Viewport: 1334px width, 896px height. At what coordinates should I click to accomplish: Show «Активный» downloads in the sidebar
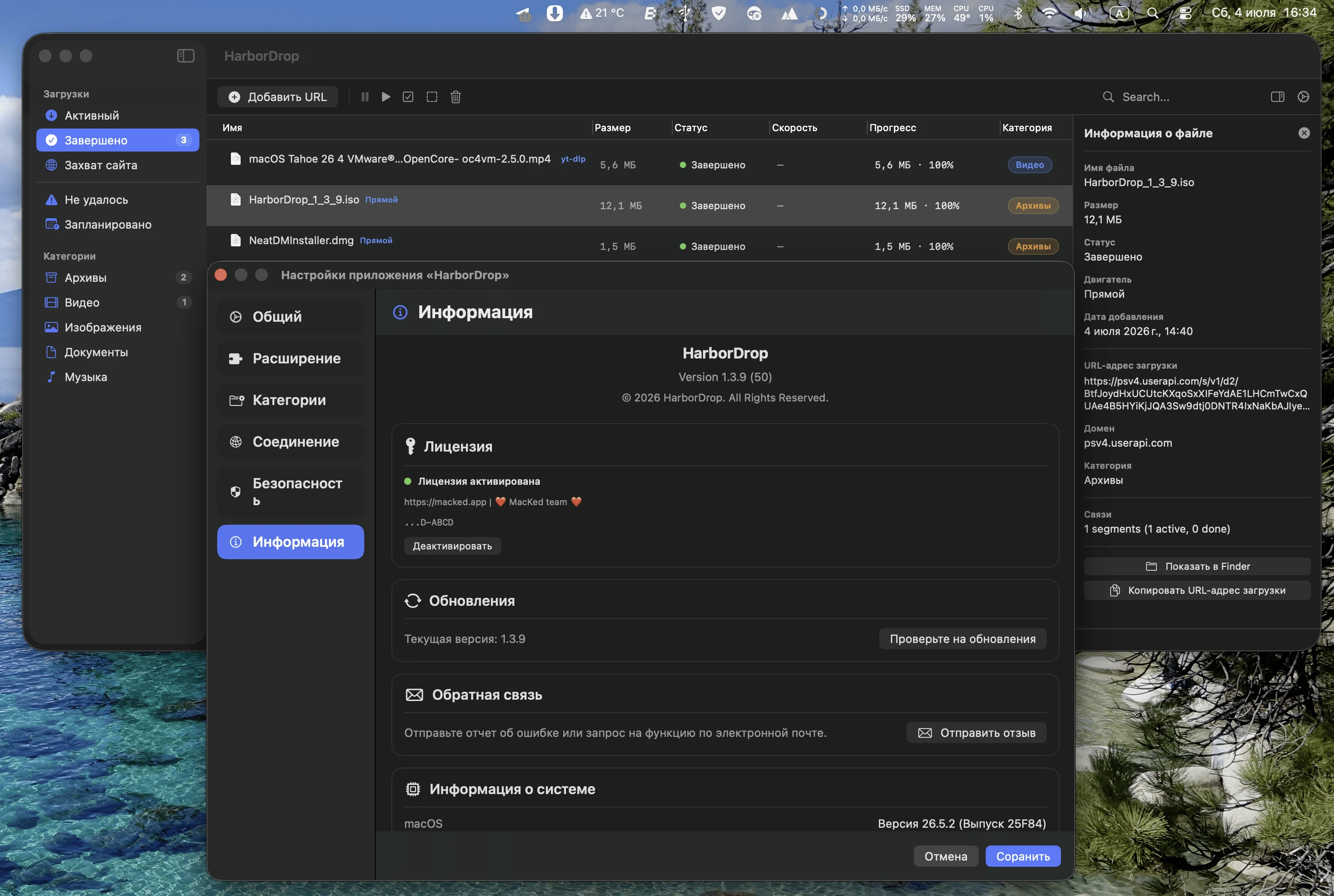(x=117, y=115)
